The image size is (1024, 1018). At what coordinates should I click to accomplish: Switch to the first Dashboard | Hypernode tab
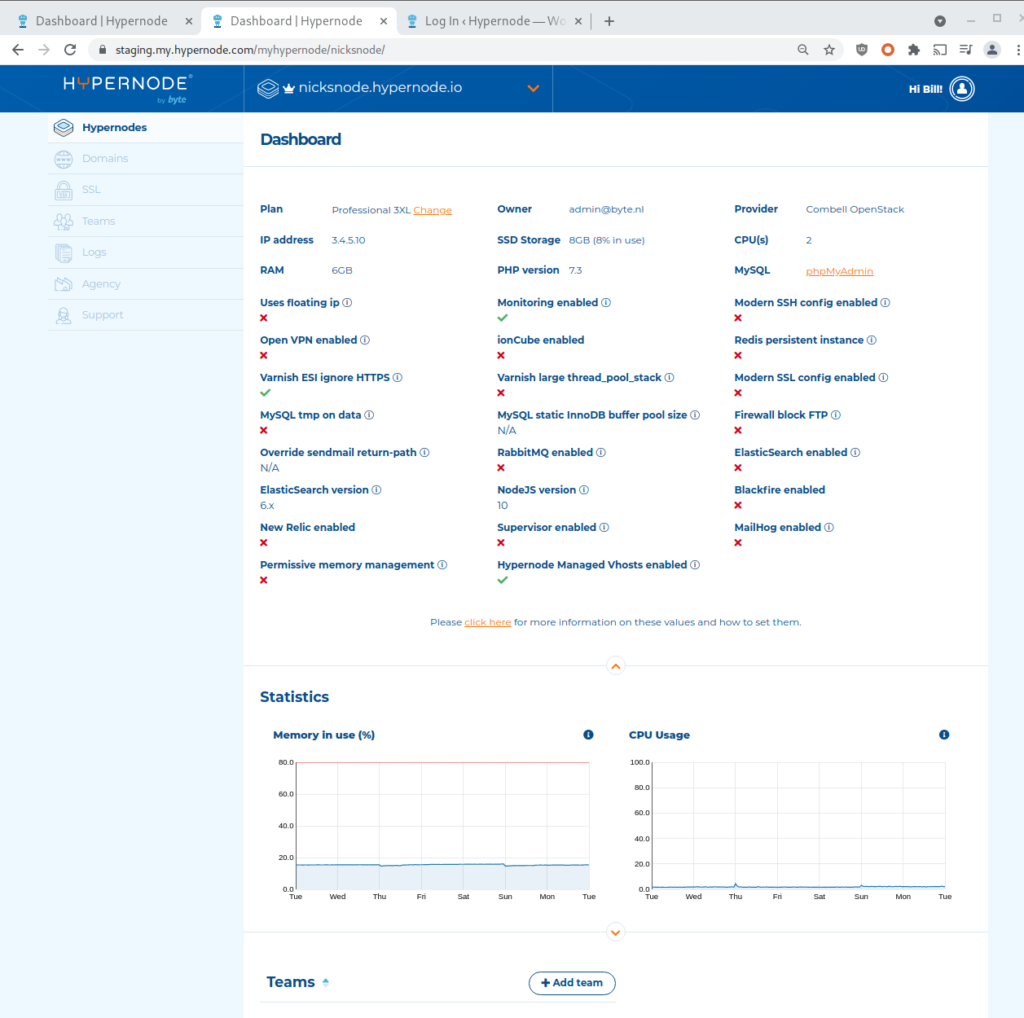101,21
